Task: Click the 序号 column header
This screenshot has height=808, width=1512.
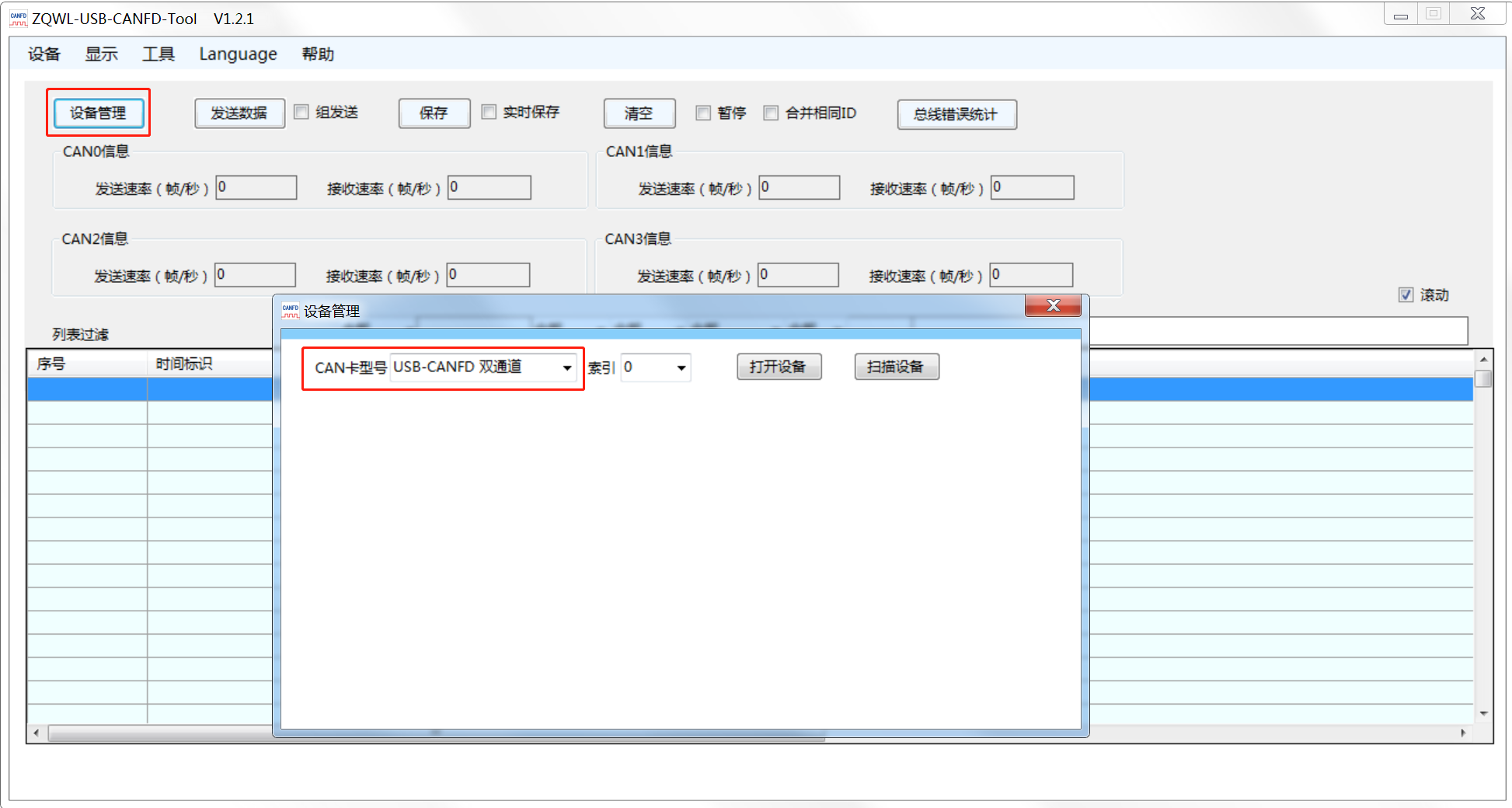Action: tap(87, 364)
